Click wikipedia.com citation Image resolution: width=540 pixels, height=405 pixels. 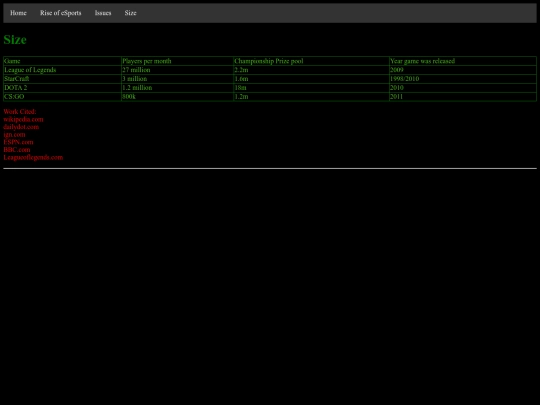(x=23, y=120)
